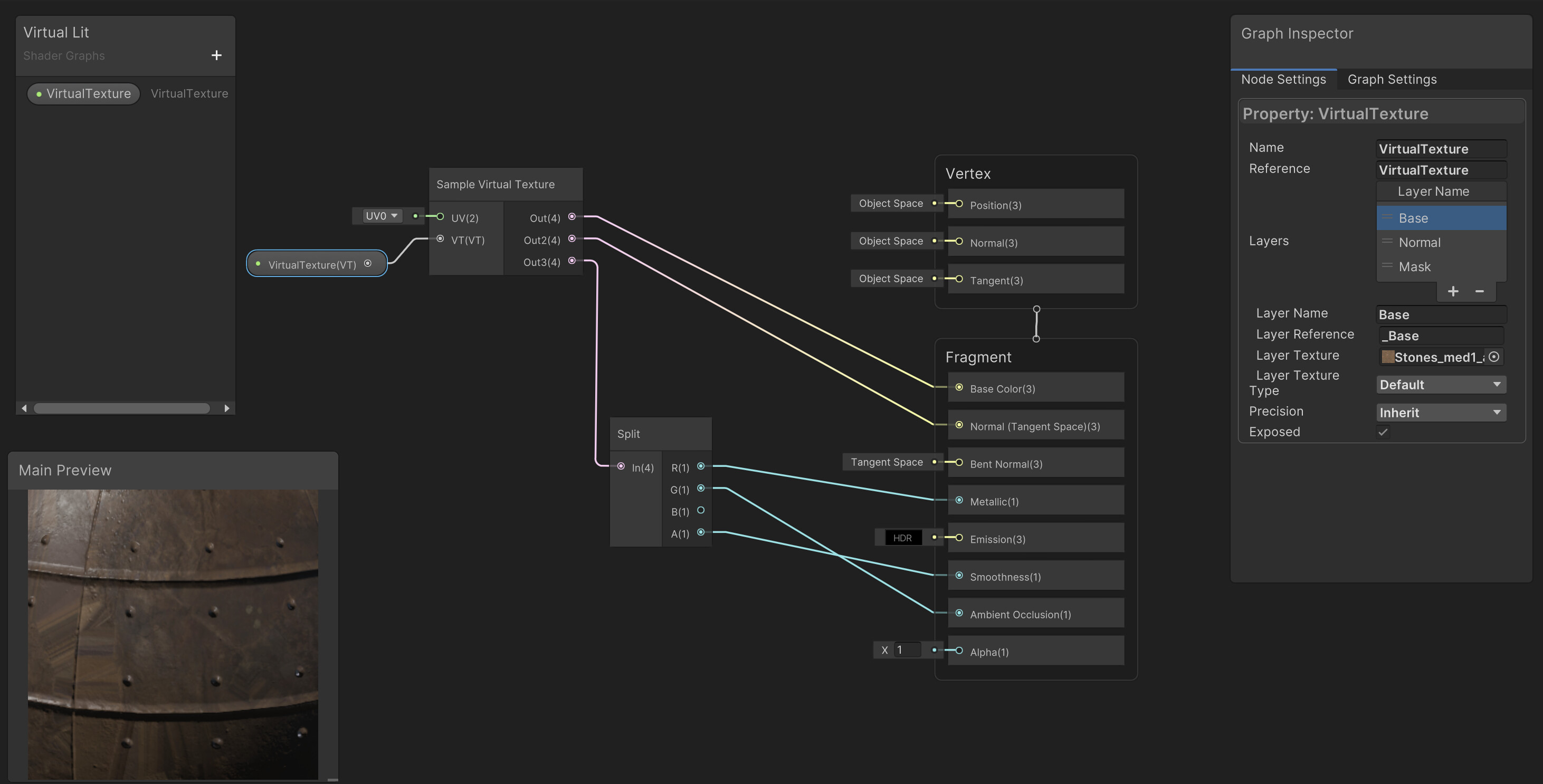Screen dimensions: 1543x784
Task: Open the Layer Texture Type dropdown
Action: [1441, 384]
